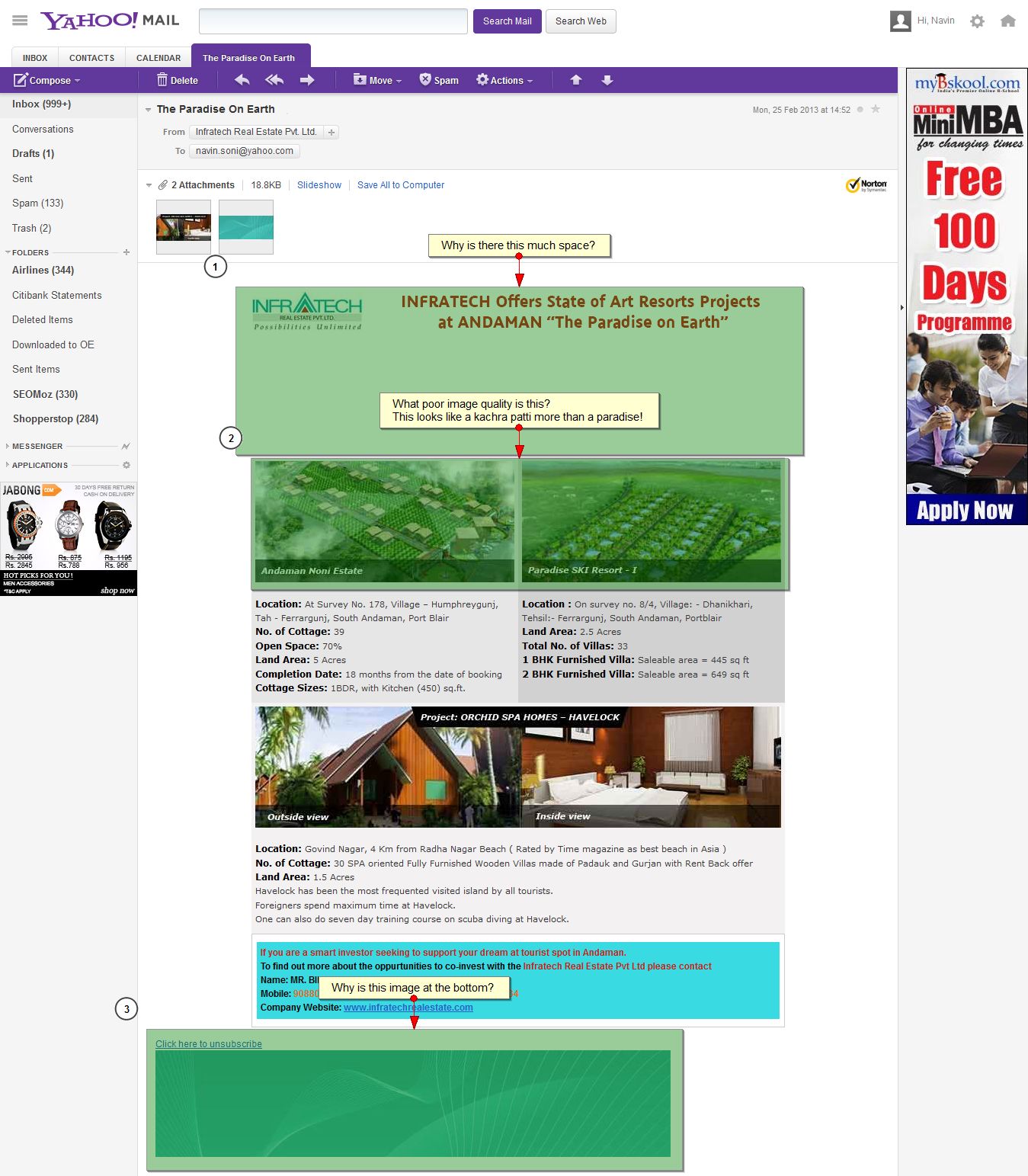Open the Slideshow link
The width and height of the screenshot is (1028, 1176).
click(x=319, y=185)
